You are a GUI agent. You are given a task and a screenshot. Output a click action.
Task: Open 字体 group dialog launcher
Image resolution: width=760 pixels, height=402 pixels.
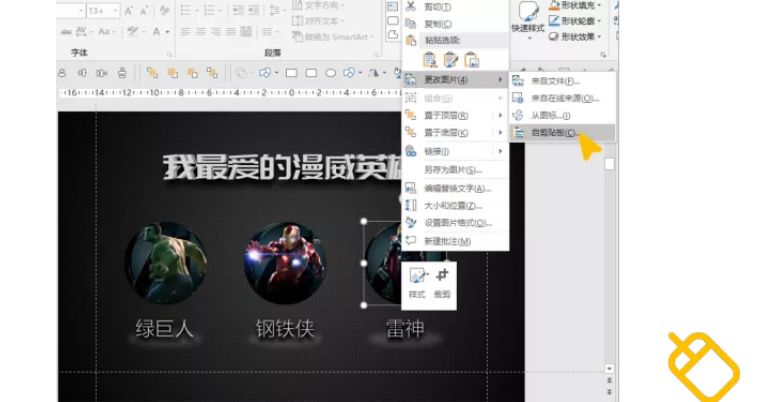169,55
